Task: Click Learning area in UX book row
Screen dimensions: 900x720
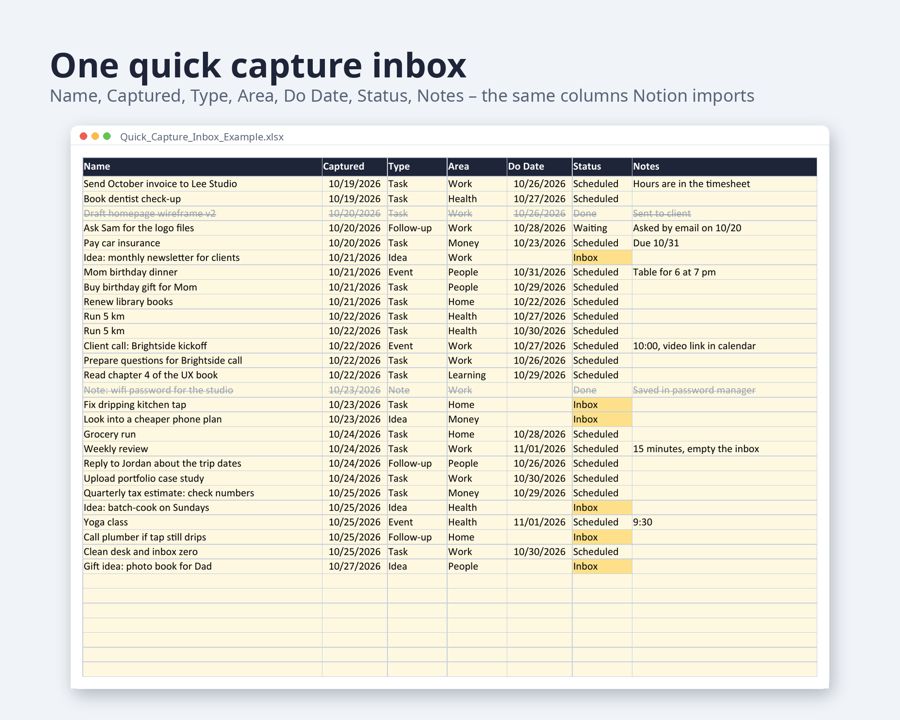Action: pos(477,375)
